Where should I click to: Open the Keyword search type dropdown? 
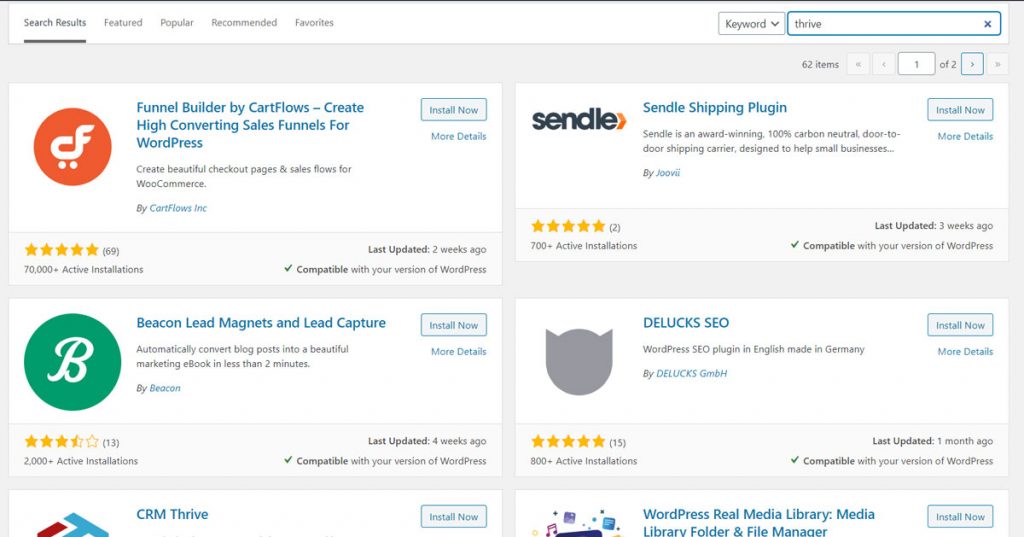pyautogui.click(x=752, y=24)
